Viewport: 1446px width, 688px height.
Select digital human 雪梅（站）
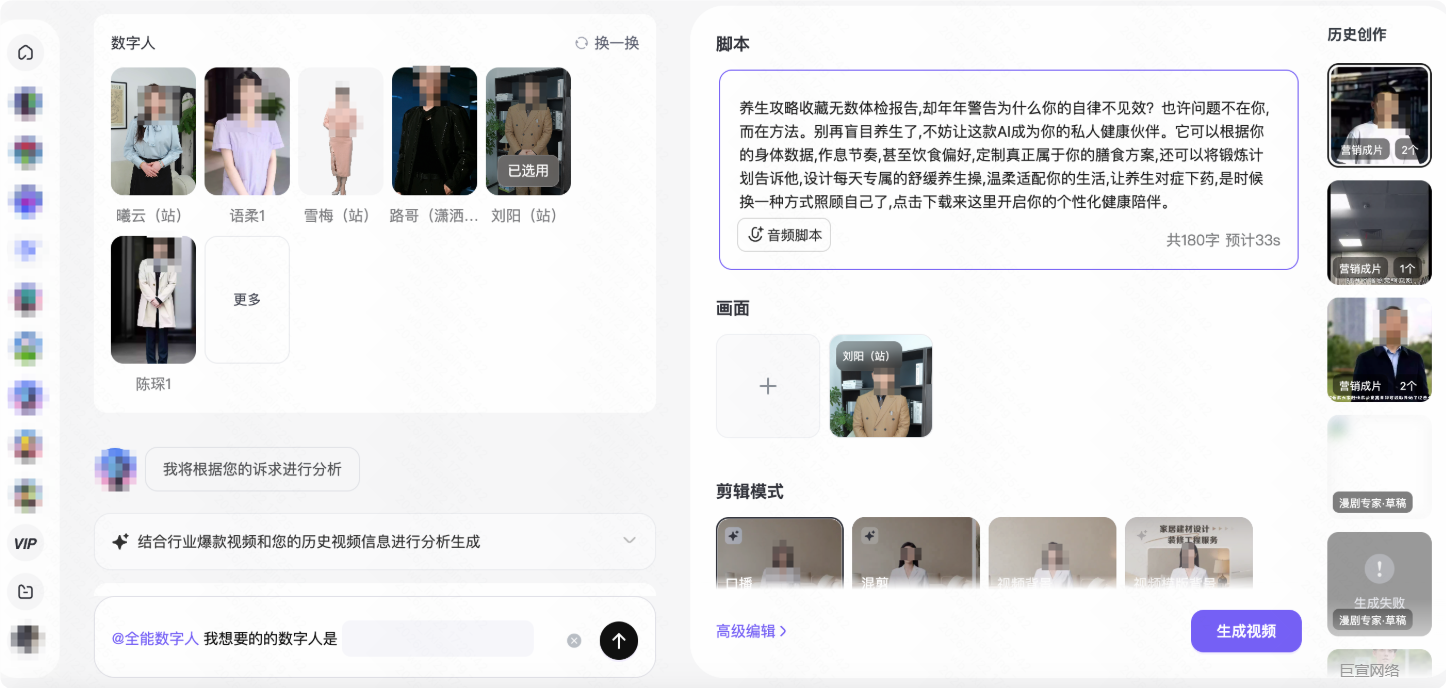341,131
